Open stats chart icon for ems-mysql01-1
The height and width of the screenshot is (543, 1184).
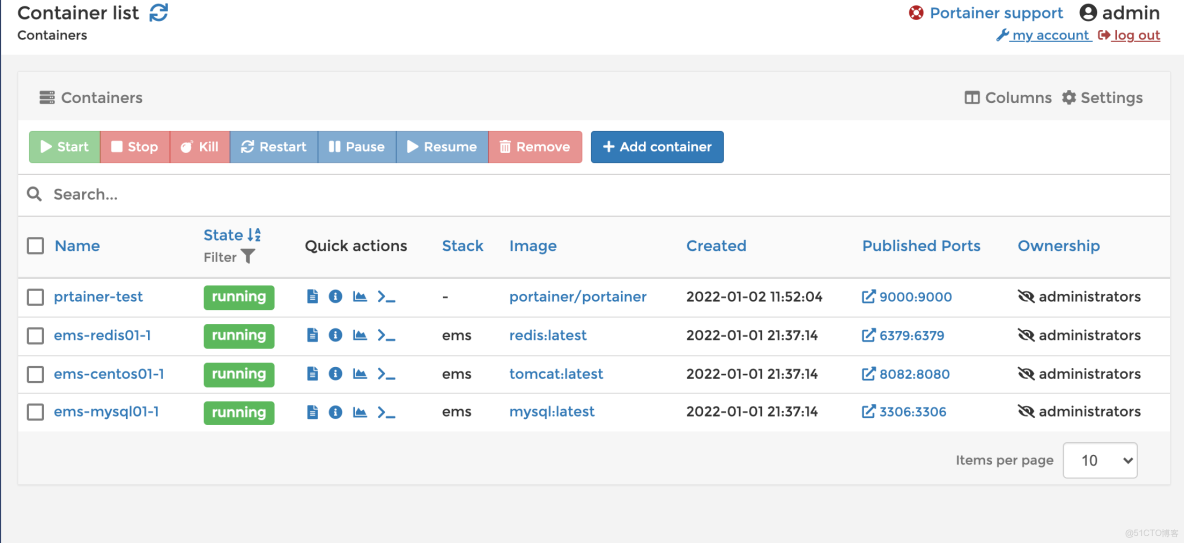(360, 412)
